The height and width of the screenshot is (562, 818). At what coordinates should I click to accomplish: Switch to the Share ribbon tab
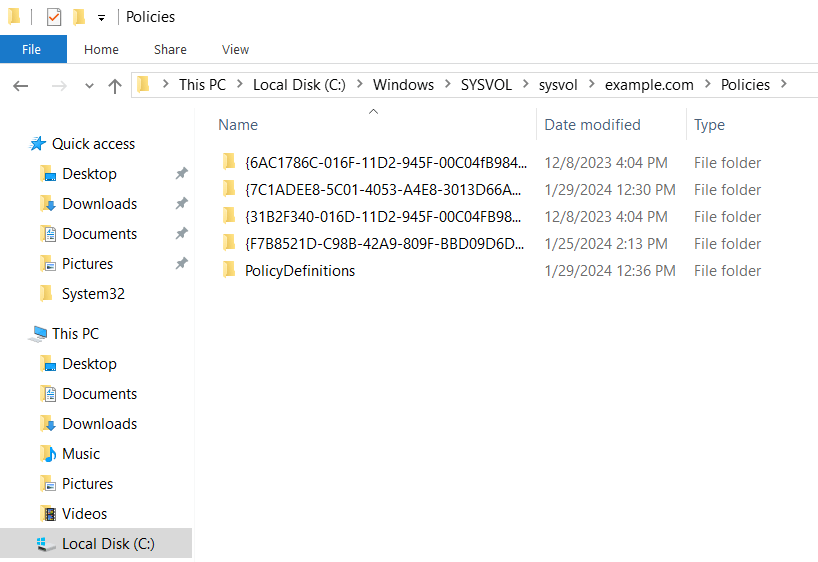tap(170, 49)
